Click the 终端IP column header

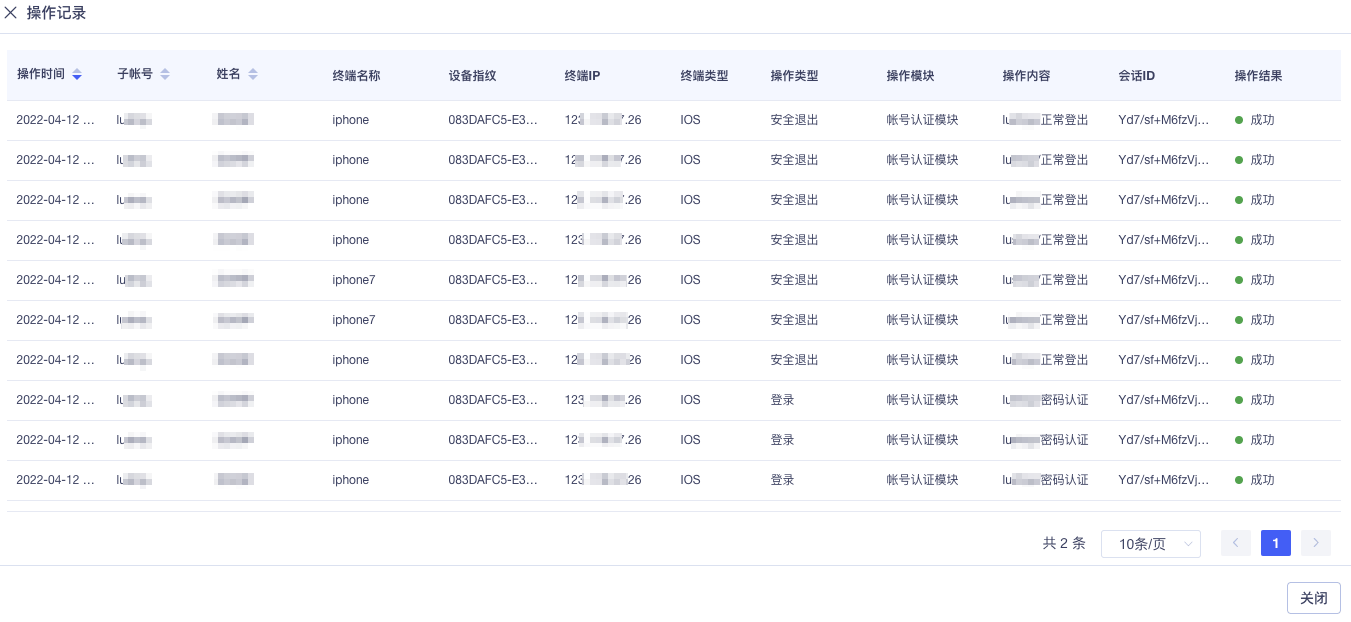tap(582, 75)
